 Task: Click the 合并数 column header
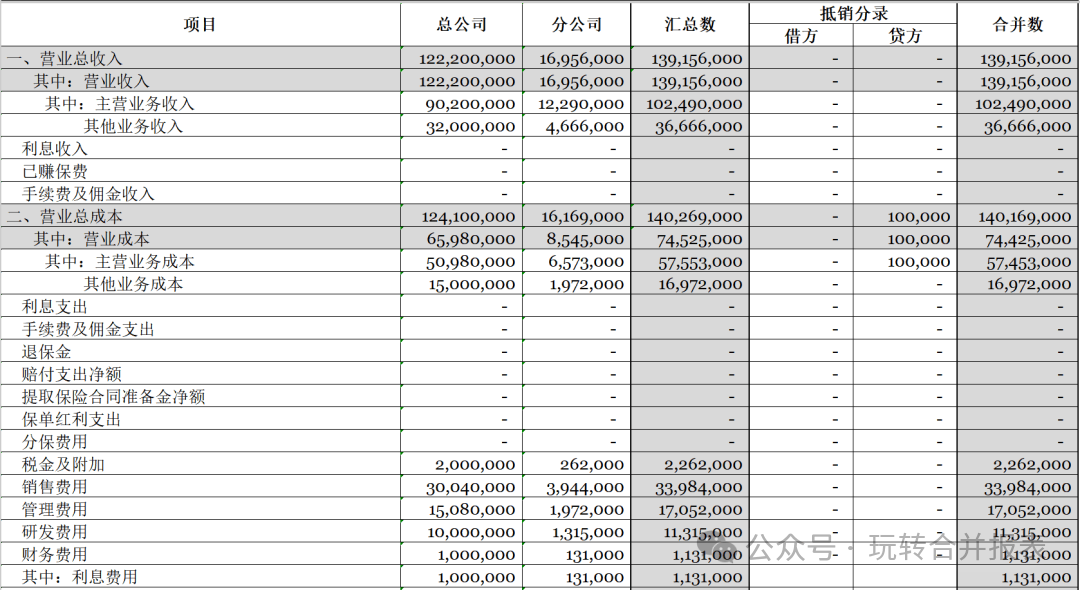point(1018,24)
